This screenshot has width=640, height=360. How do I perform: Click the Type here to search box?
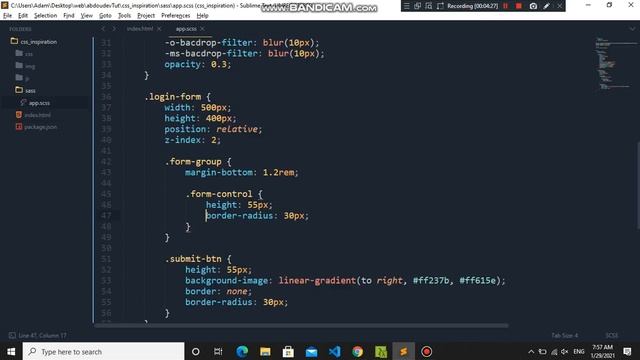(x=103, y=351)
